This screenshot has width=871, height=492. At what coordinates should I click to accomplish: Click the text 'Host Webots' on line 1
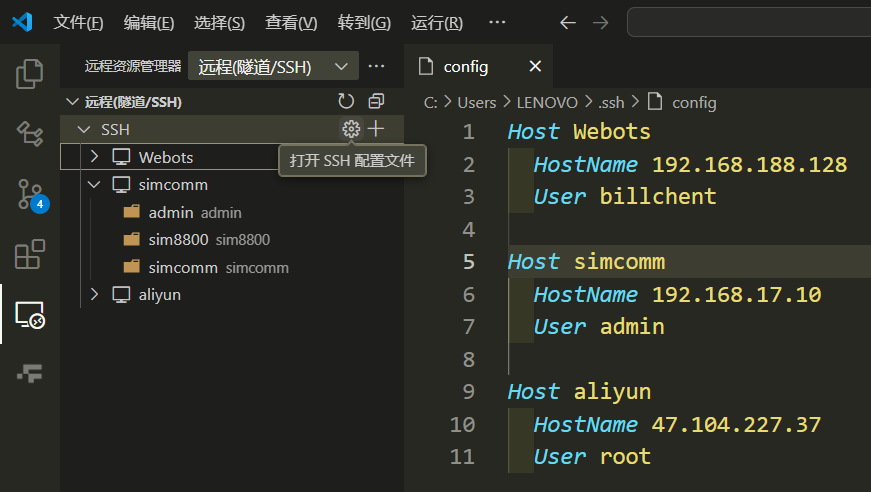(579, 132)
